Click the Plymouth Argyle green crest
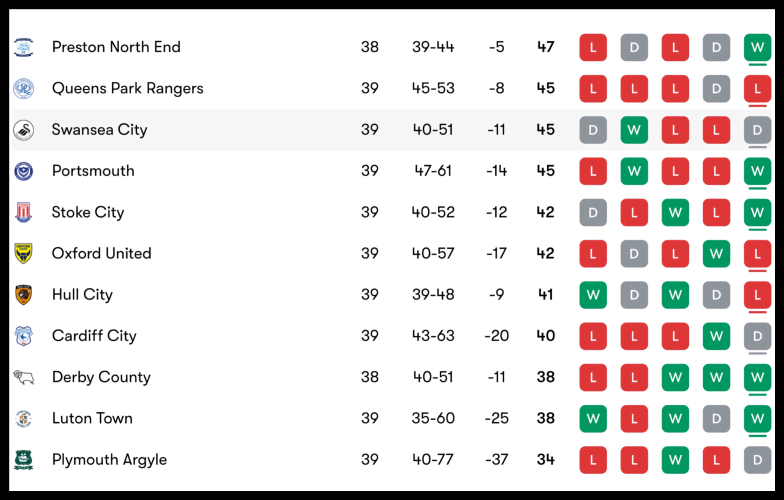Screen dimensions: 784x500 point(23,460)
